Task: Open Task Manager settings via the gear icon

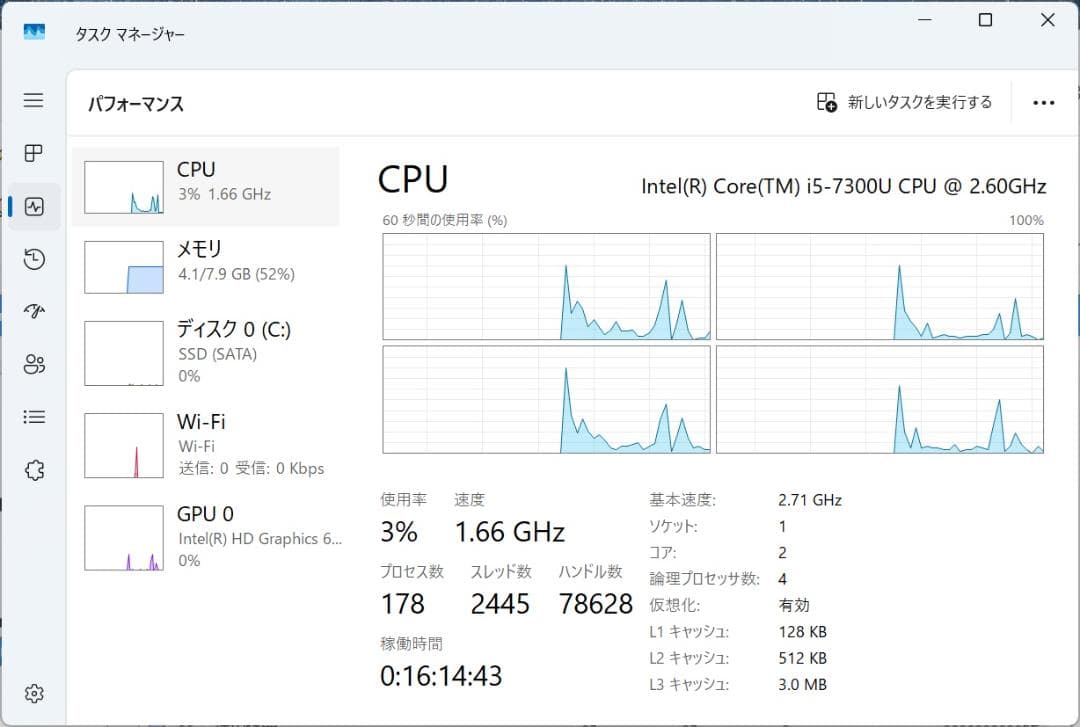Action: pyautogui.click(x=33, y=692)
